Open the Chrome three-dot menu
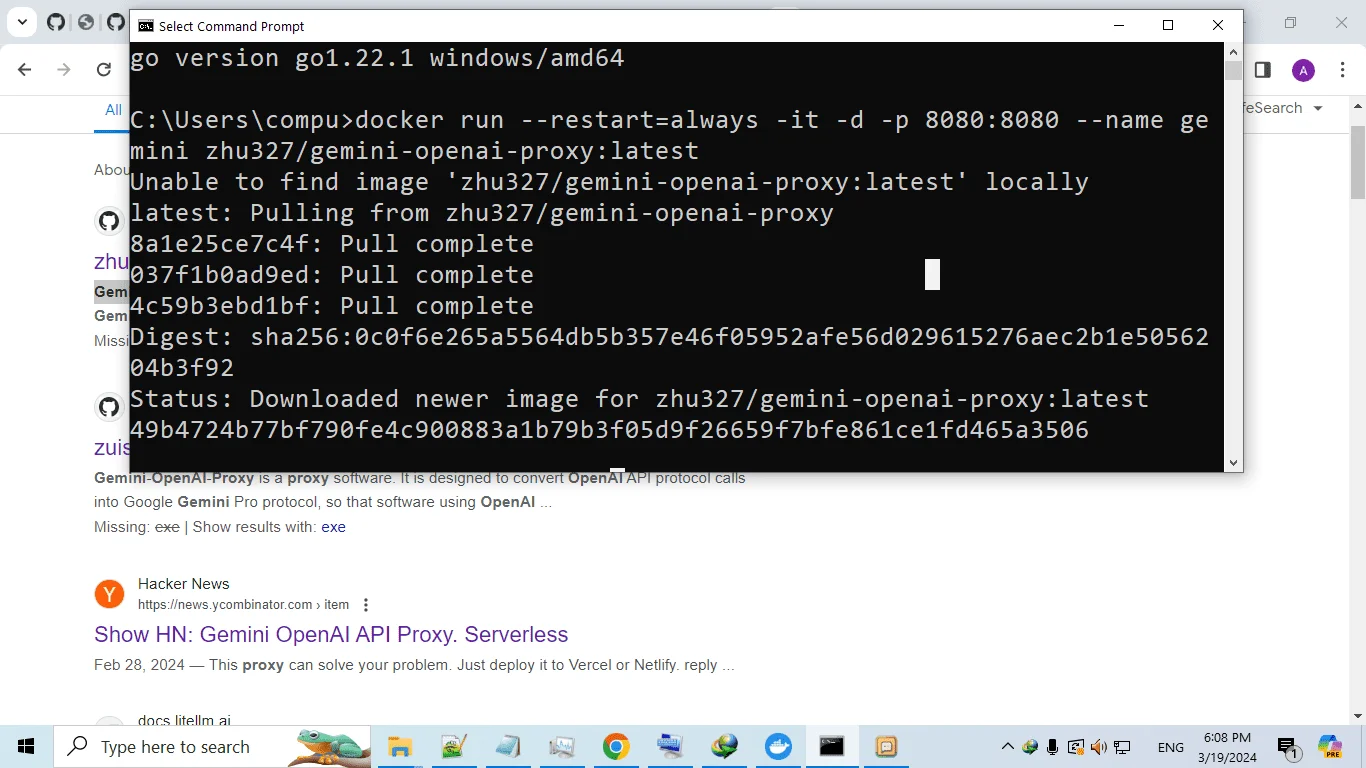 click(x=1342, y=69)
